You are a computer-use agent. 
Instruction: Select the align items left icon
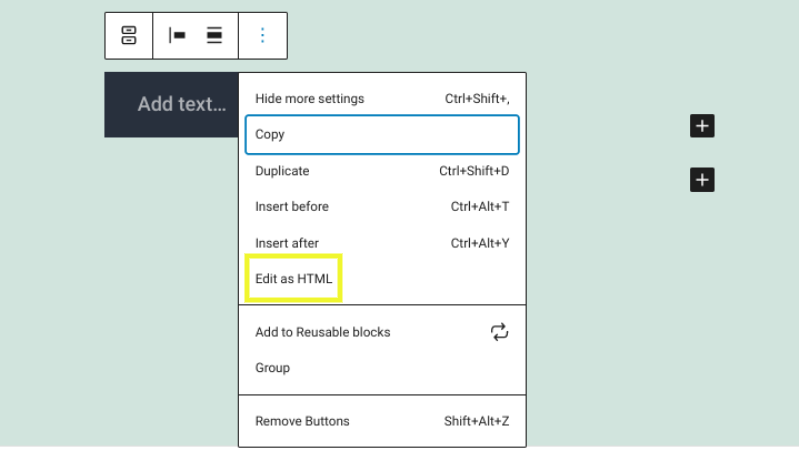177,36
